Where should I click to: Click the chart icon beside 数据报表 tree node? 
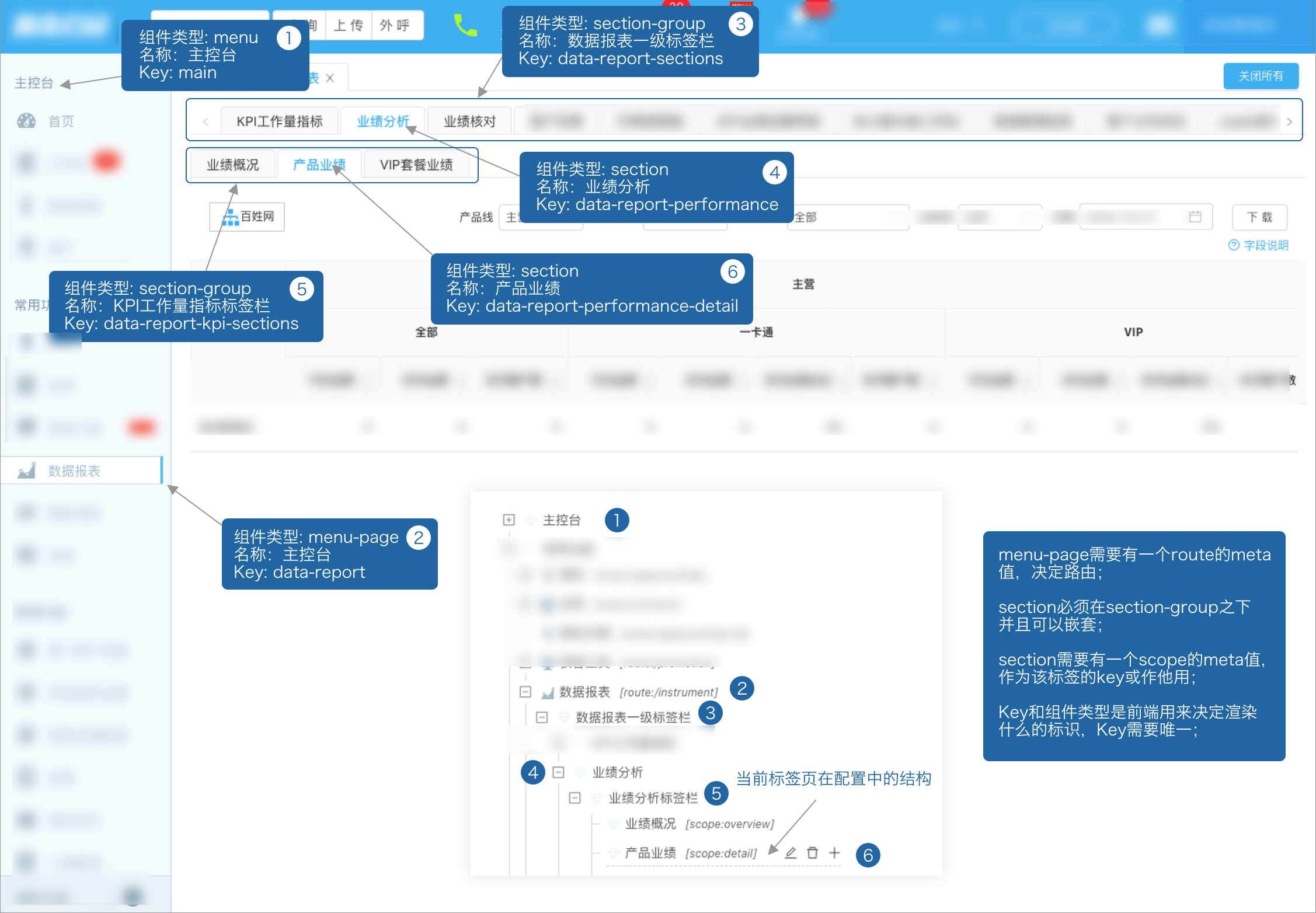pyautogui.click(x=548, y=692)
